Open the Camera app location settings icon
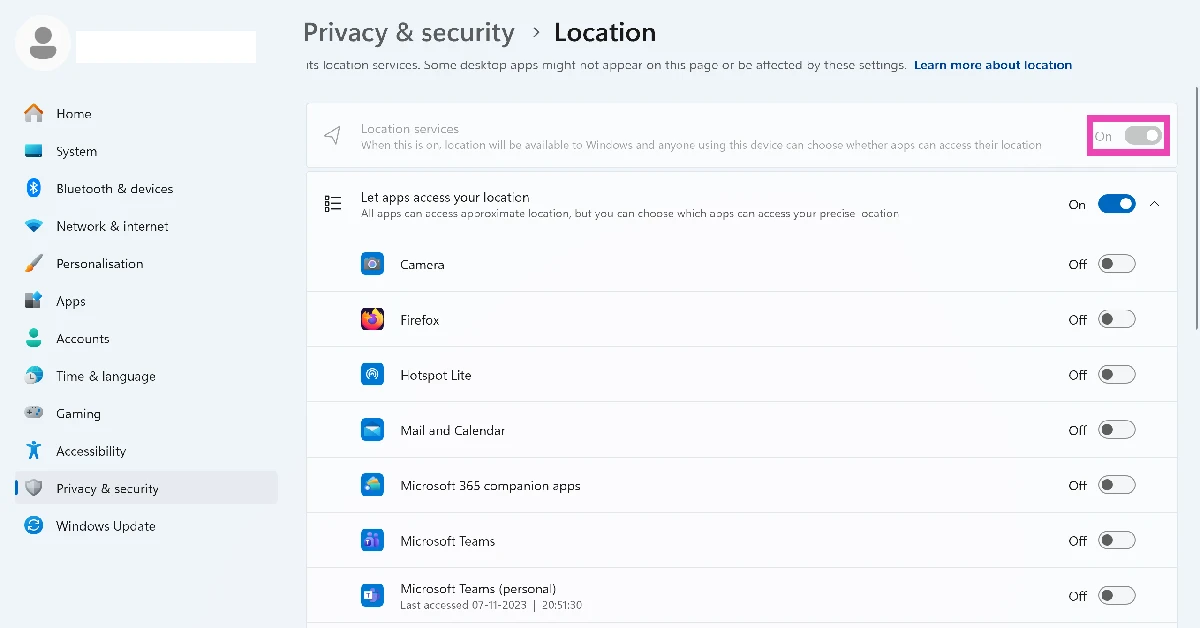Image resolution: width=1200 pixels, height=628 pixels. pyautogui.click(x=373, y=263)
